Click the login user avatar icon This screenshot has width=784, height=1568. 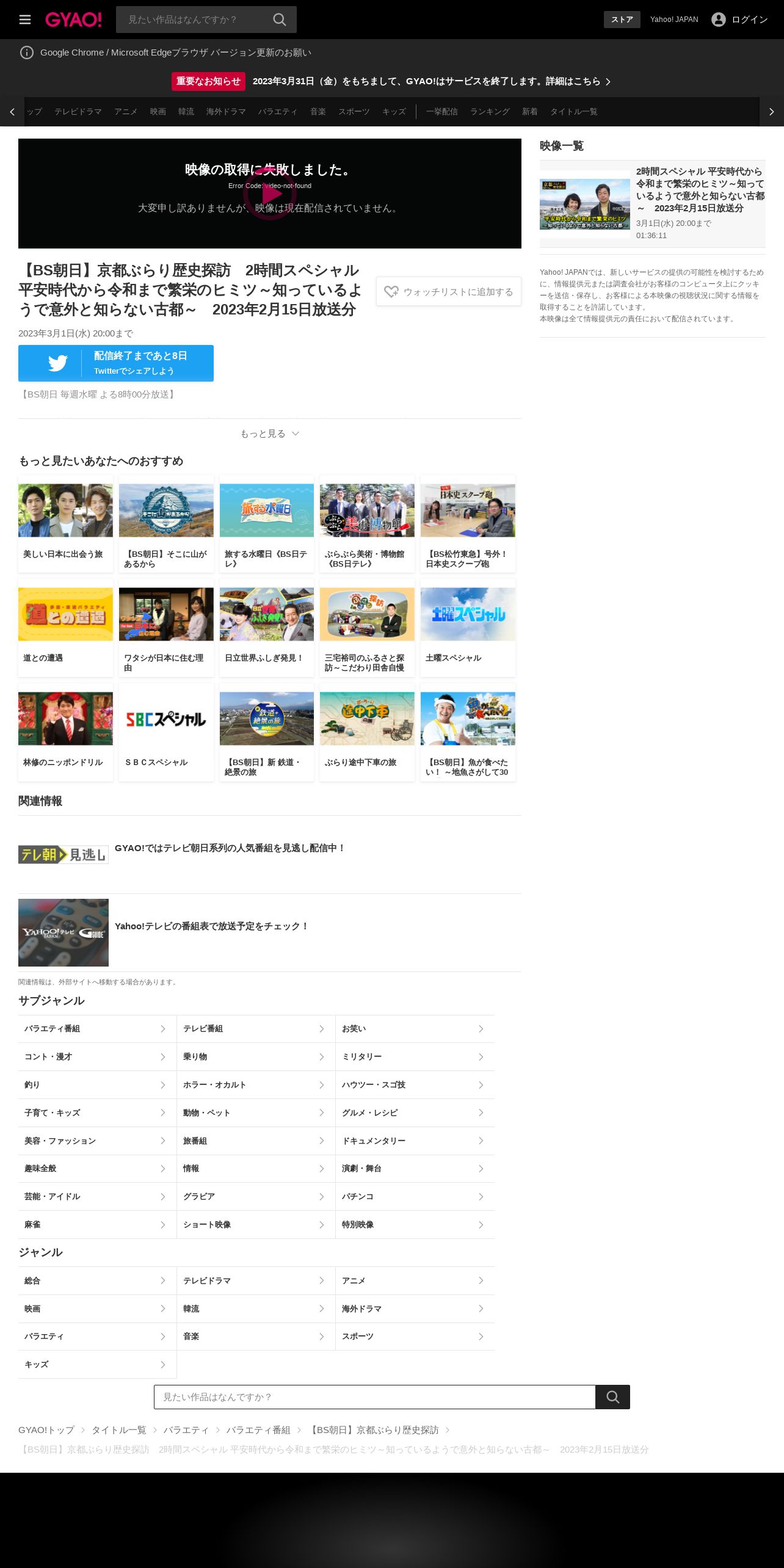click(719, 20)
